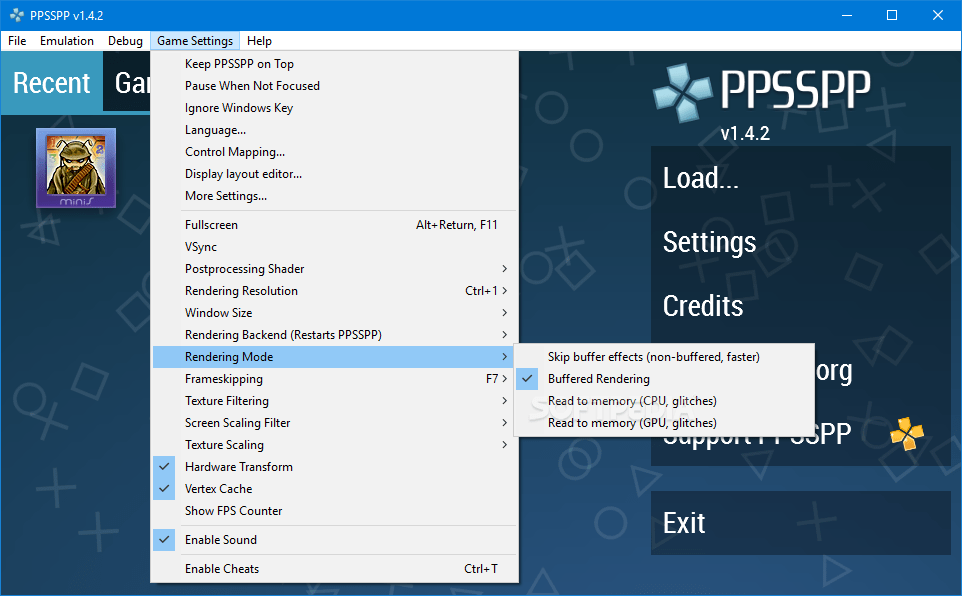Toggle Hardware Transform off
This screenshot has height=596, width=962.
[x=238, y=466]
